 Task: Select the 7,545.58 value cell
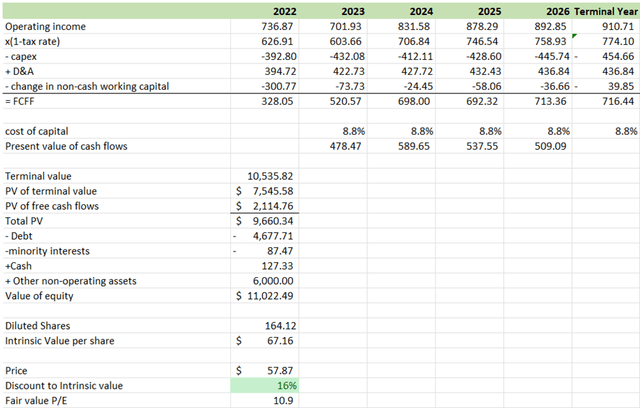coord(264,191)
